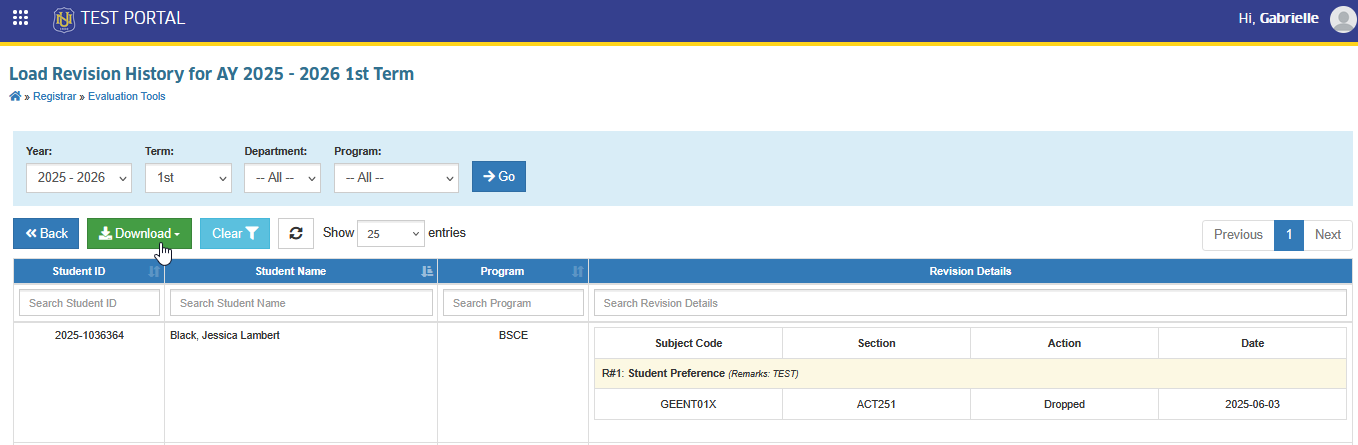Image resolution: width=1358 pixels, height=445 pixels.
Task: Click the Go button
Action: pyautogui.click(x=499, y=176)
